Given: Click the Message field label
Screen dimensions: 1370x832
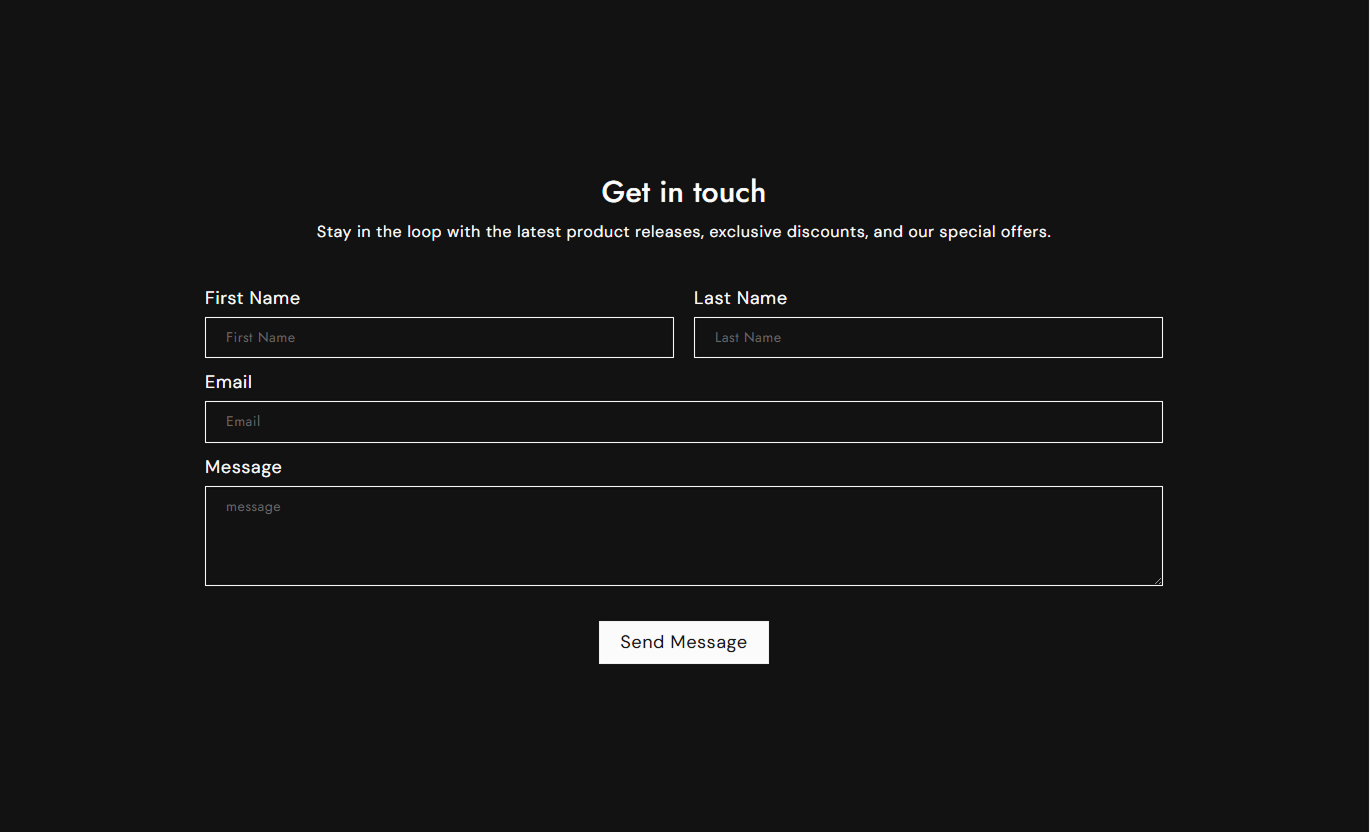Looking at the screenshot, I should pos(243,467).
